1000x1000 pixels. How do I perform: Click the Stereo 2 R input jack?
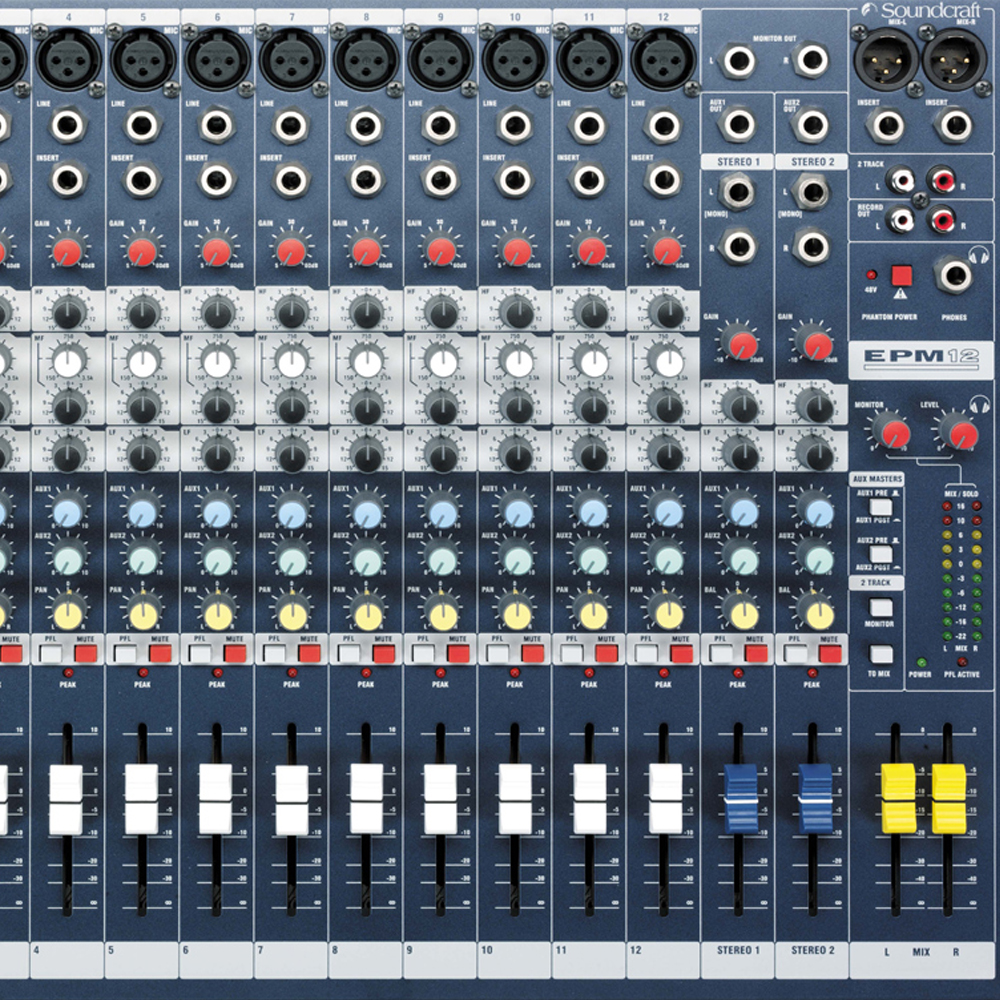812,247
